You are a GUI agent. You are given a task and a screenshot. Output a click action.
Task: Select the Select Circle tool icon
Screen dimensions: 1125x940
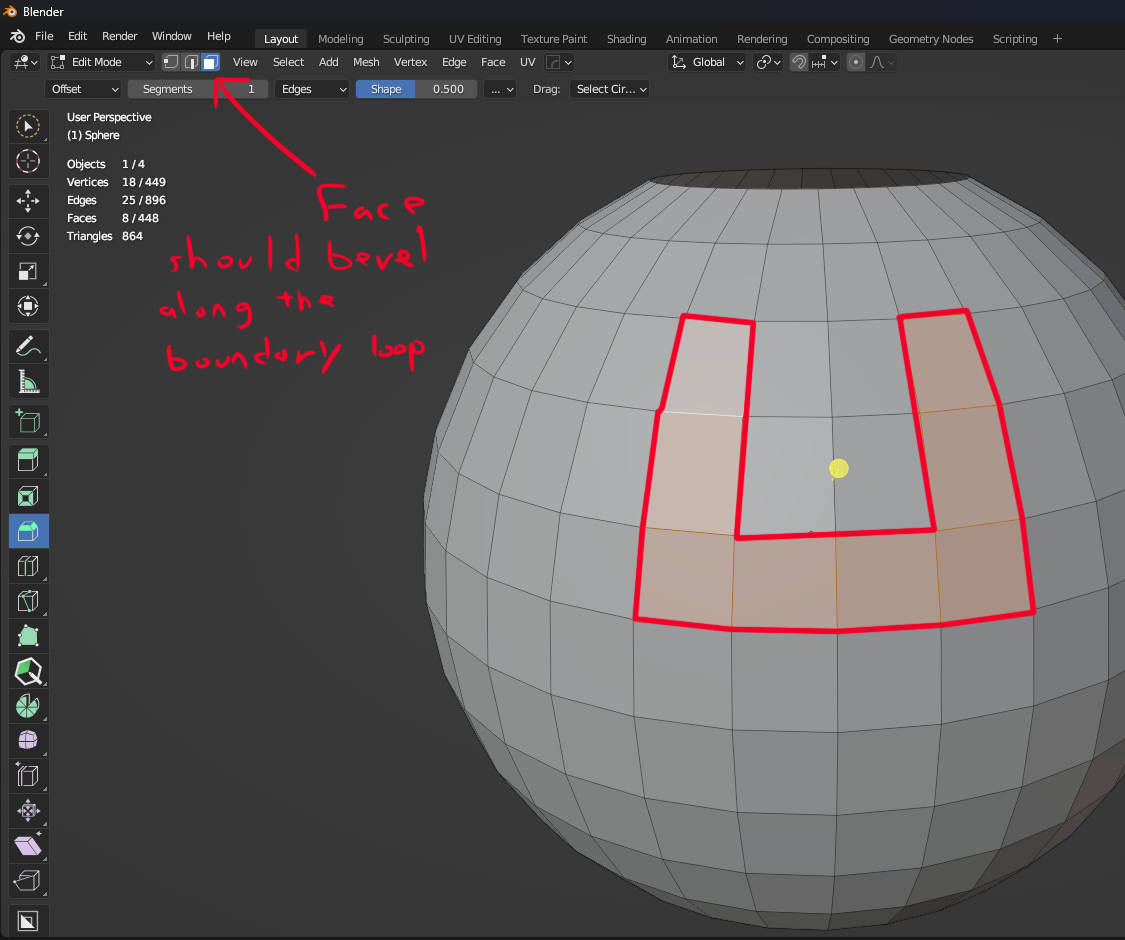(x=28, y=126)
